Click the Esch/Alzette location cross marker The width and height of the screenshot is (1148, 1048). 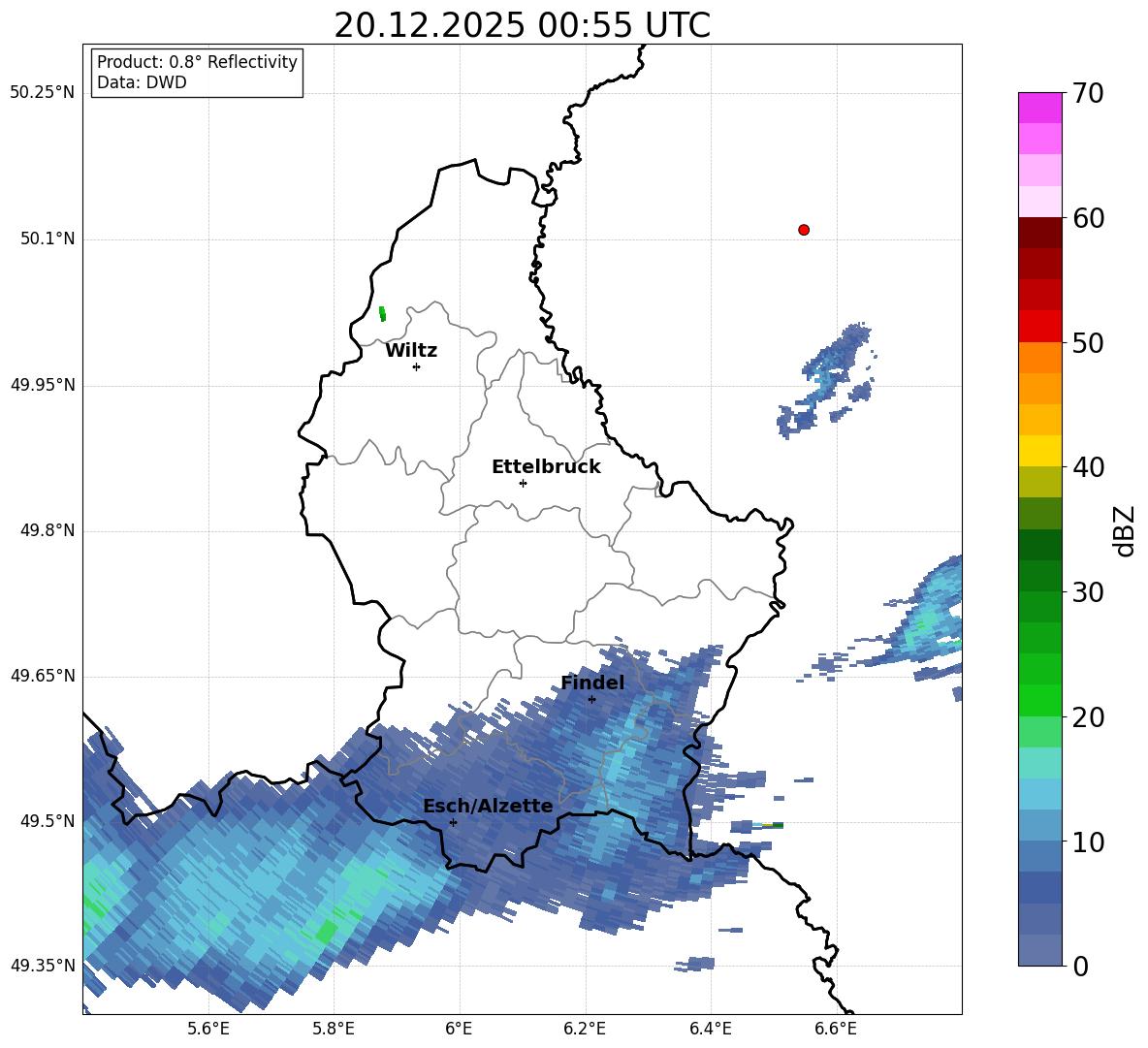point(453,822)
